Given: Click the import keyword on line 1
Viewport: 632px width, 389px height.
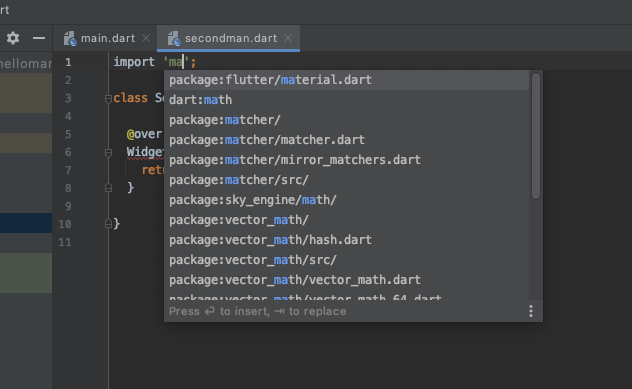Looking at the screenshot, I should [134, 62].
